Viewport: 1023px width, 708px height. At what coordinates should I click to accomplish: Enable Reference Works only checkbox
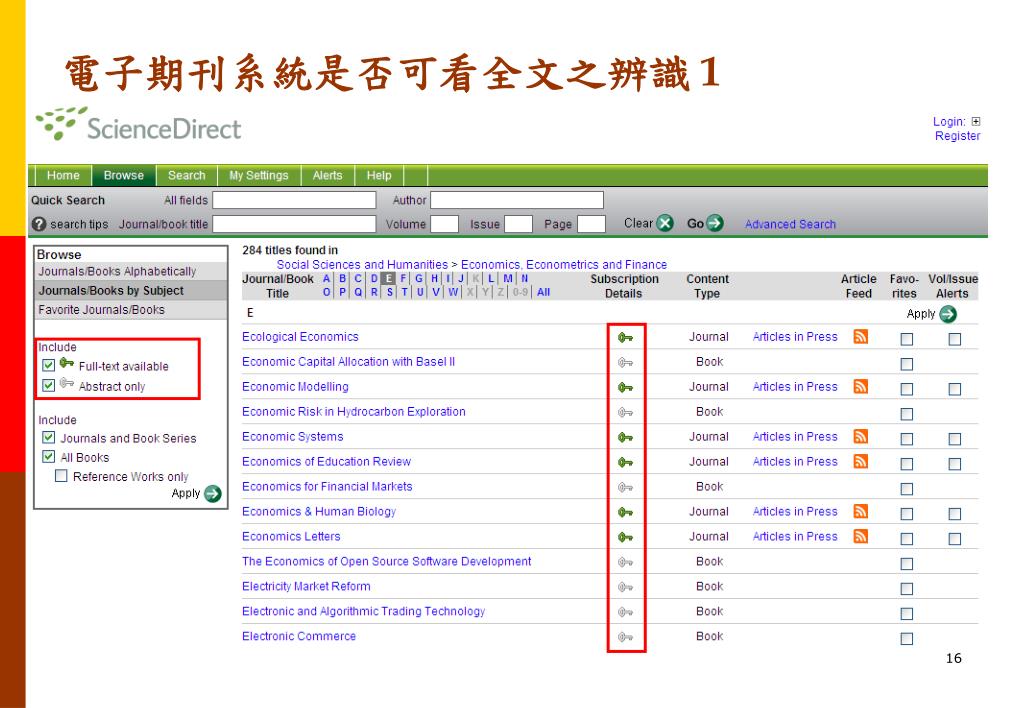tap(61, 476)
